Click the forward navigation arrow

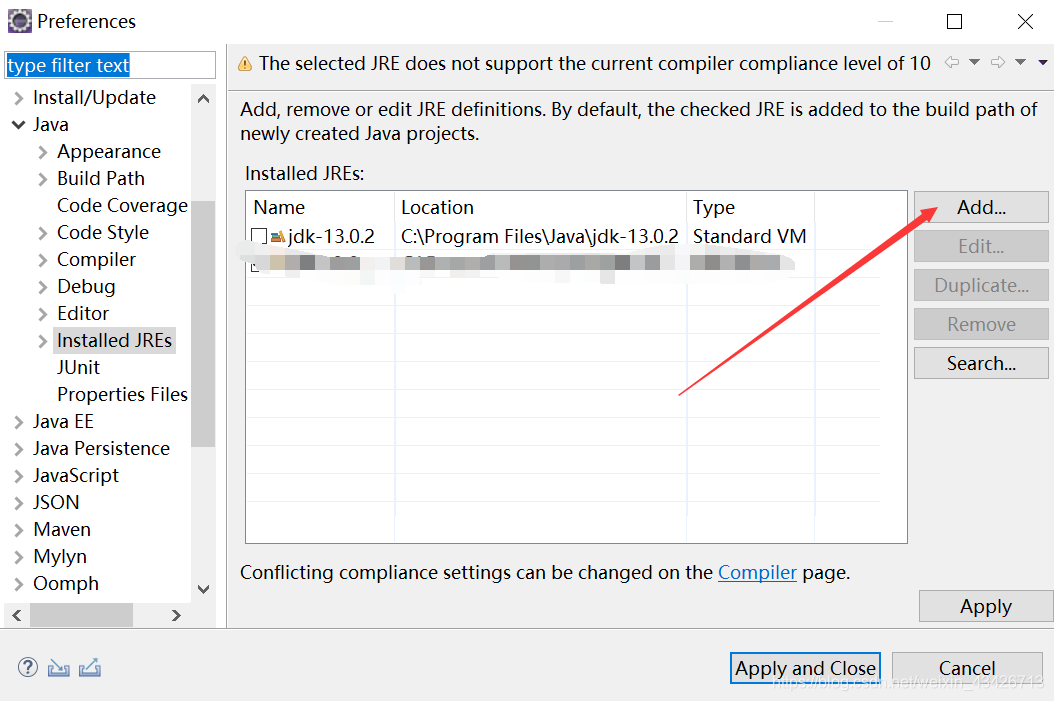coord(996,62)
